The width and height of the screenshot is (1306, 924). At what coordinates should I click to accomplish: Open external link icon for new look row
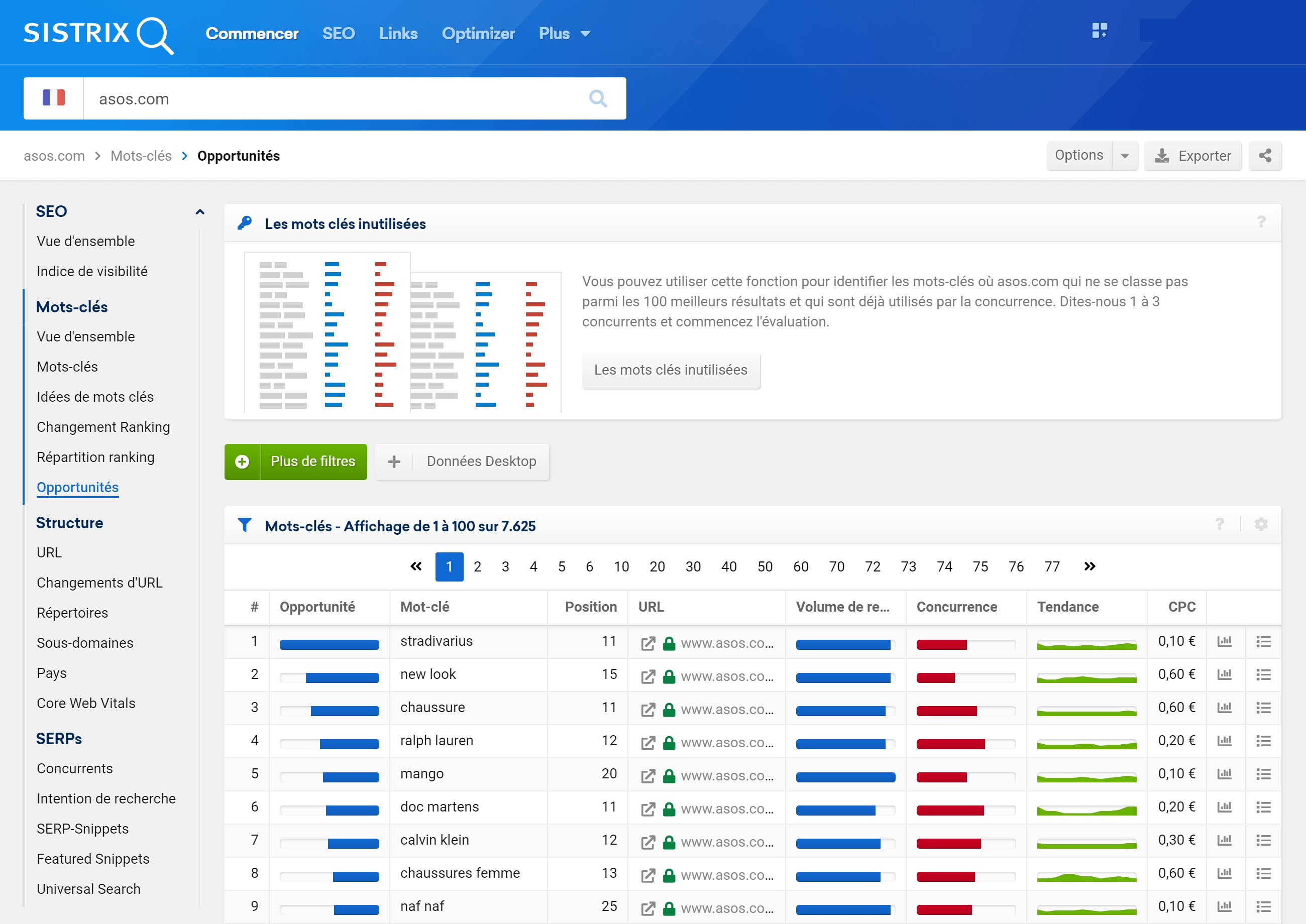pos(647,676)
